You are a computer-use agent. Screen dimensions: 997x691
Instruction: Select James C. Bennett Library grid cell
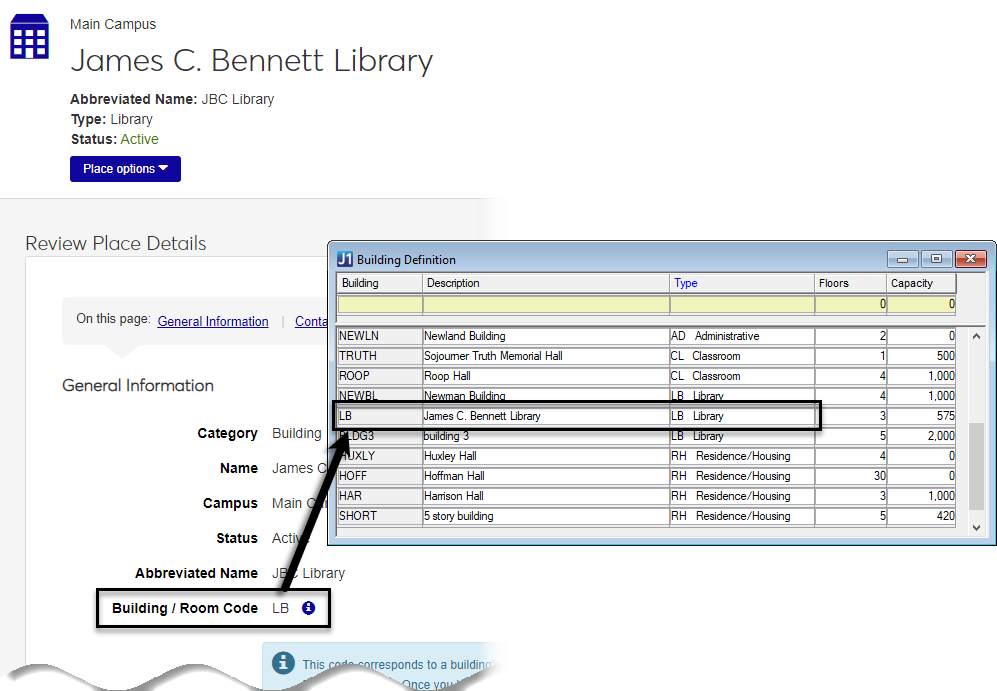[x=546, y=416]
